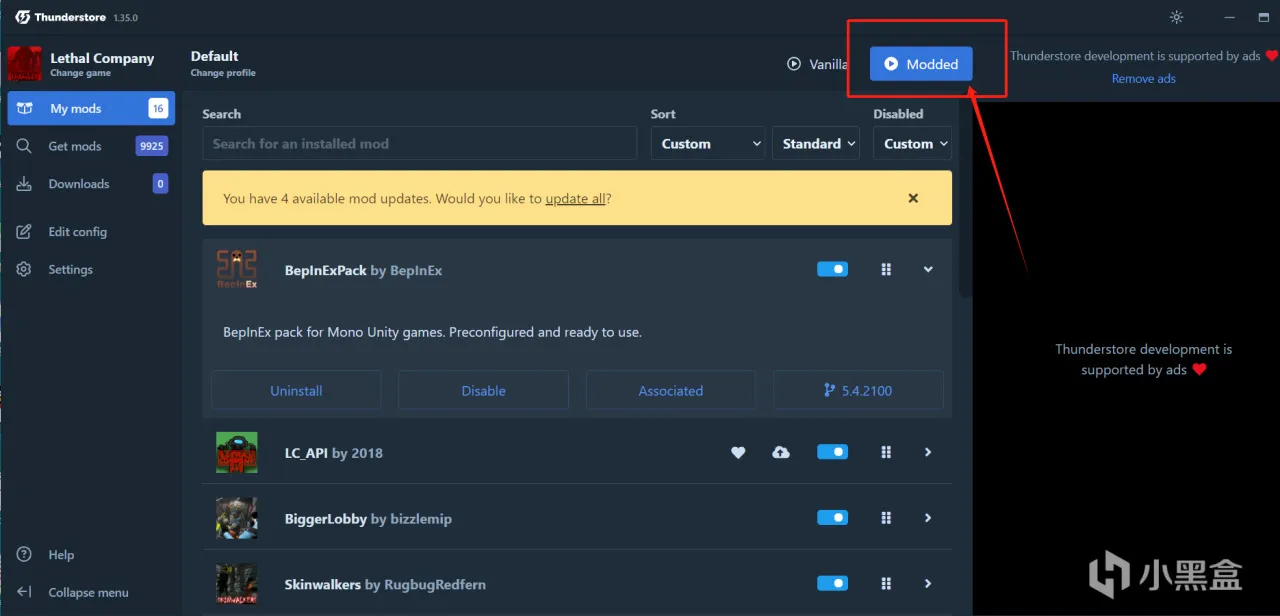Click the cloud update icon on LC_API

[x=781, y=452]
